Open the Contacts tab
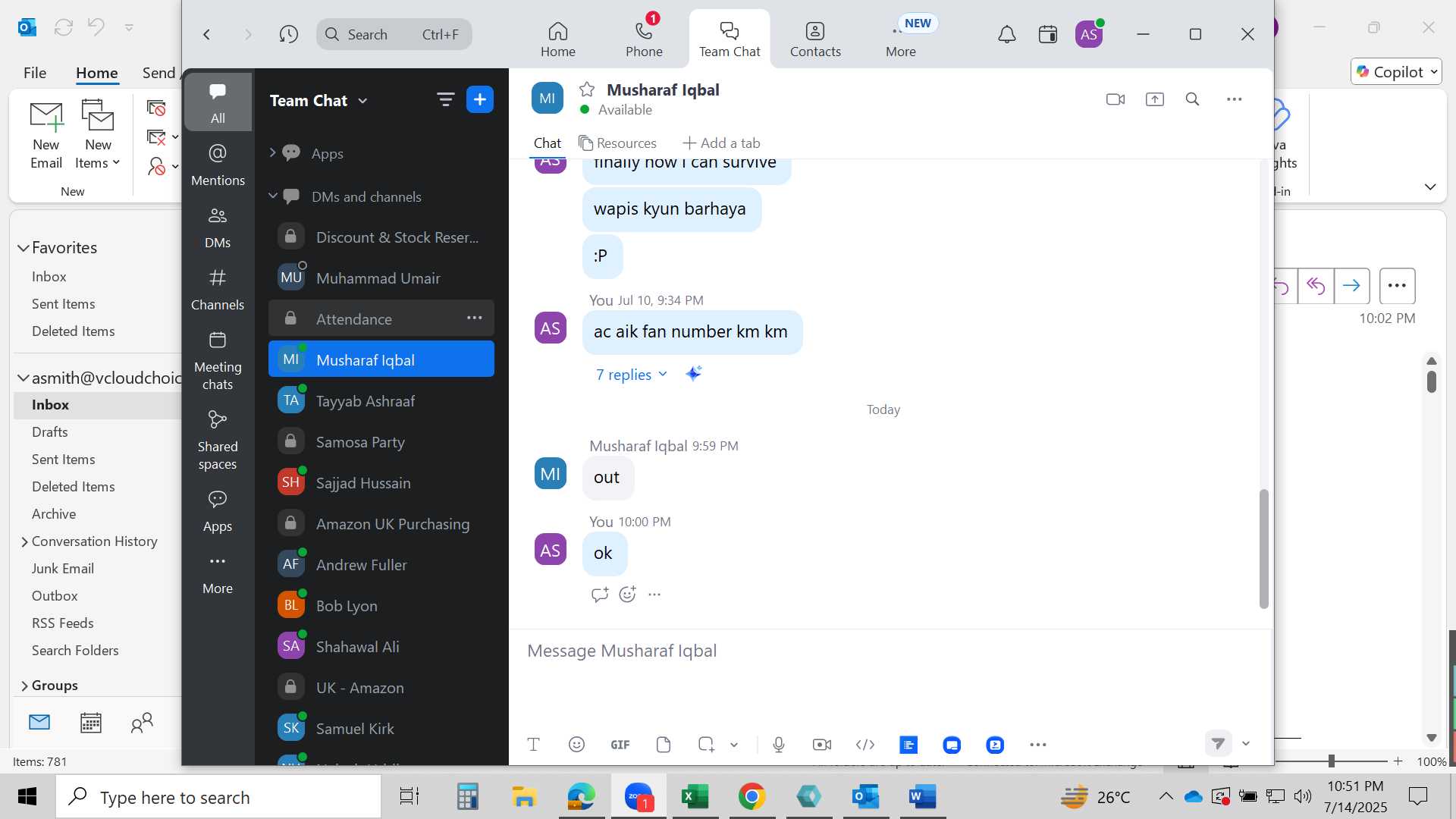The image size is (1456, 819). click(815, 39)
